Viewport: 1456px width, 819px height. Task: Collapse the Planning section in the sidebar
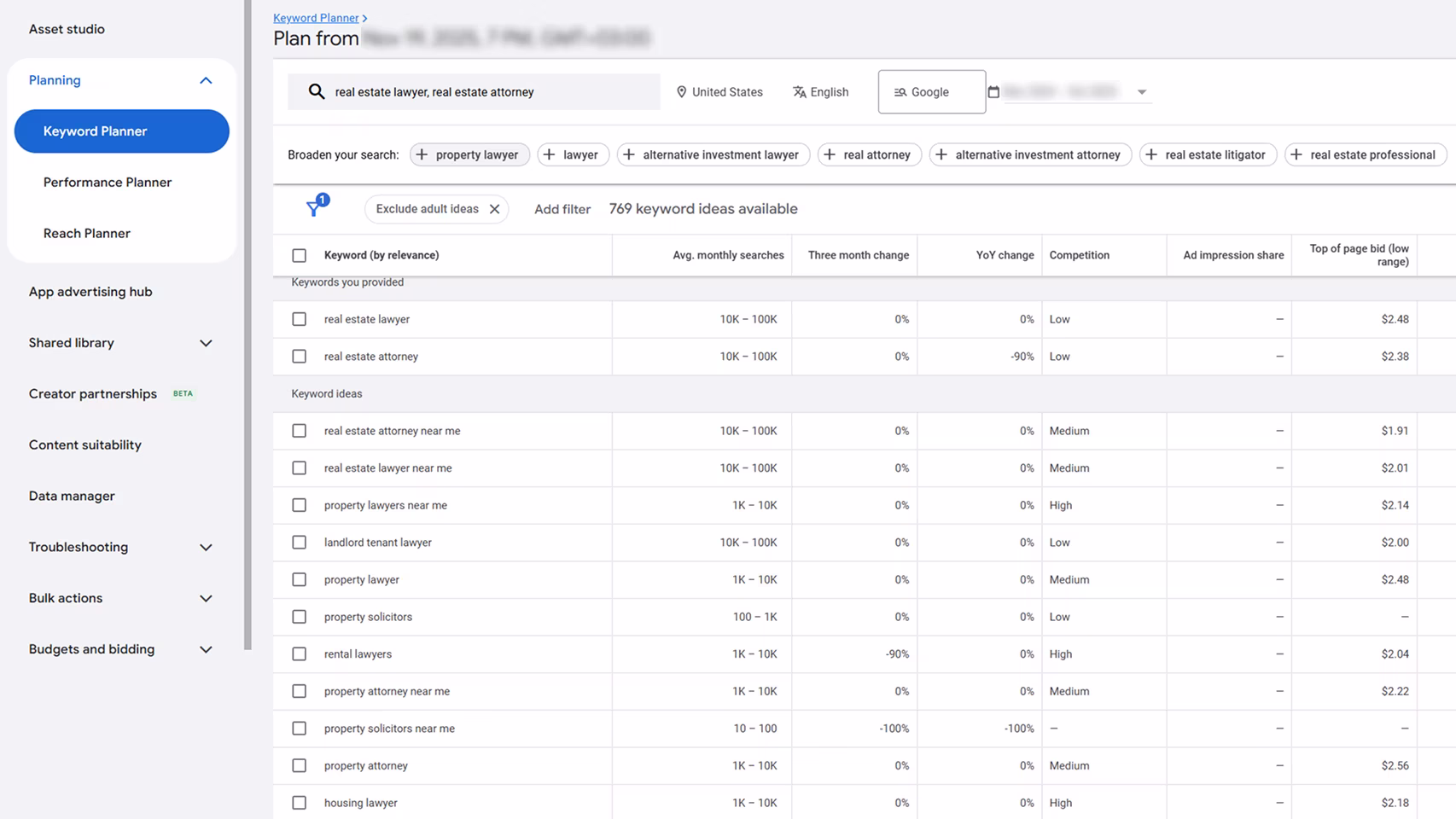[206, 80]
